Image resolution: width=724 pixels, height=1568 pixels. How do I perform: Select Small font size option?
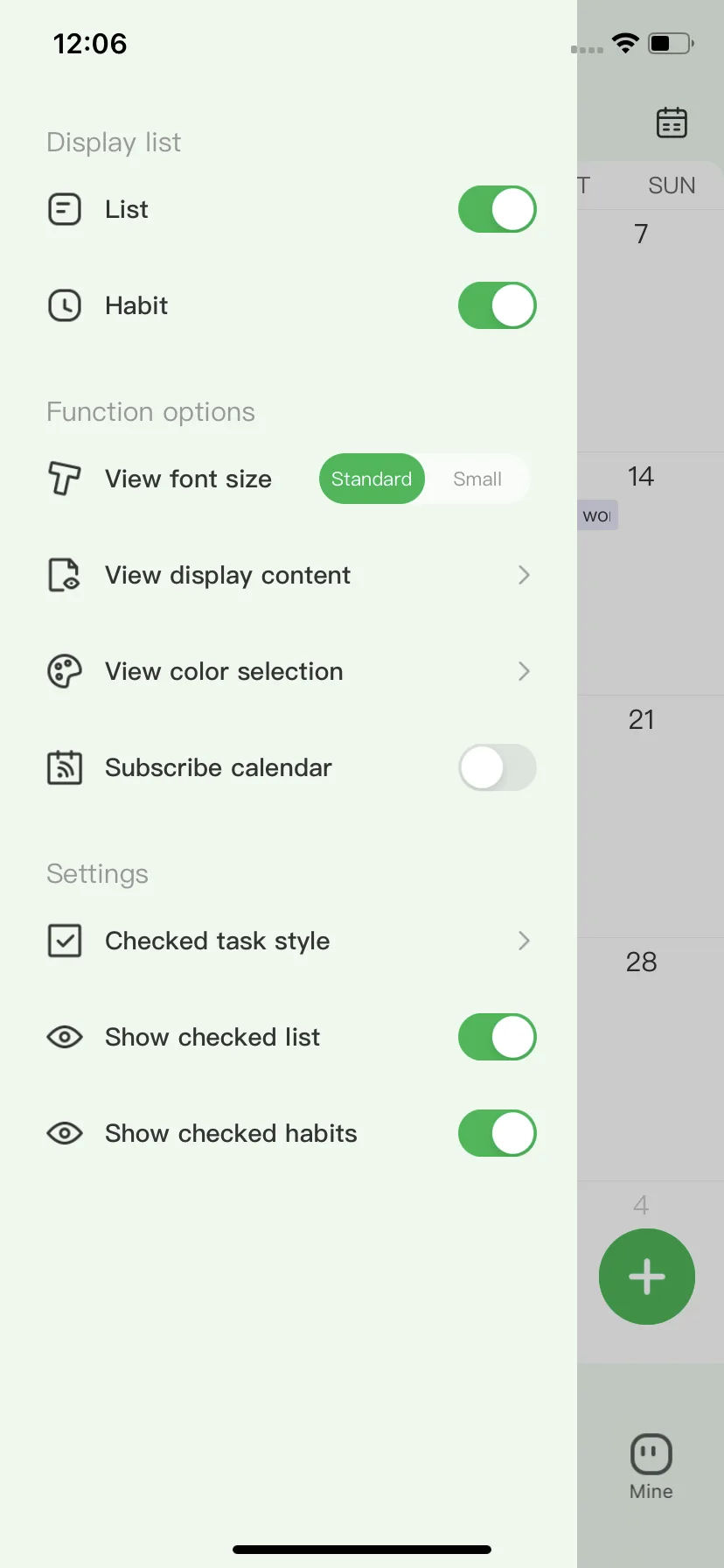(x=477, y=479)
